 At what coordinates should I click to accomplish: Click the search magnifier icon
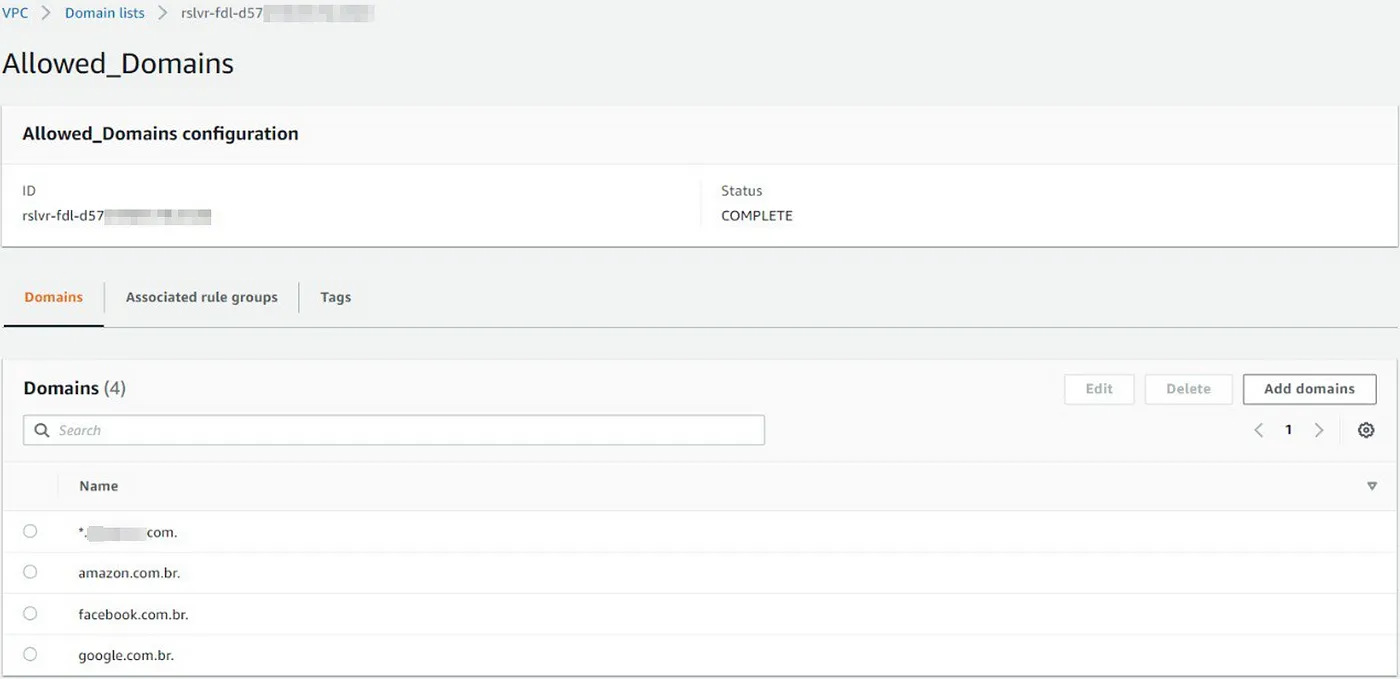[41, 429]
